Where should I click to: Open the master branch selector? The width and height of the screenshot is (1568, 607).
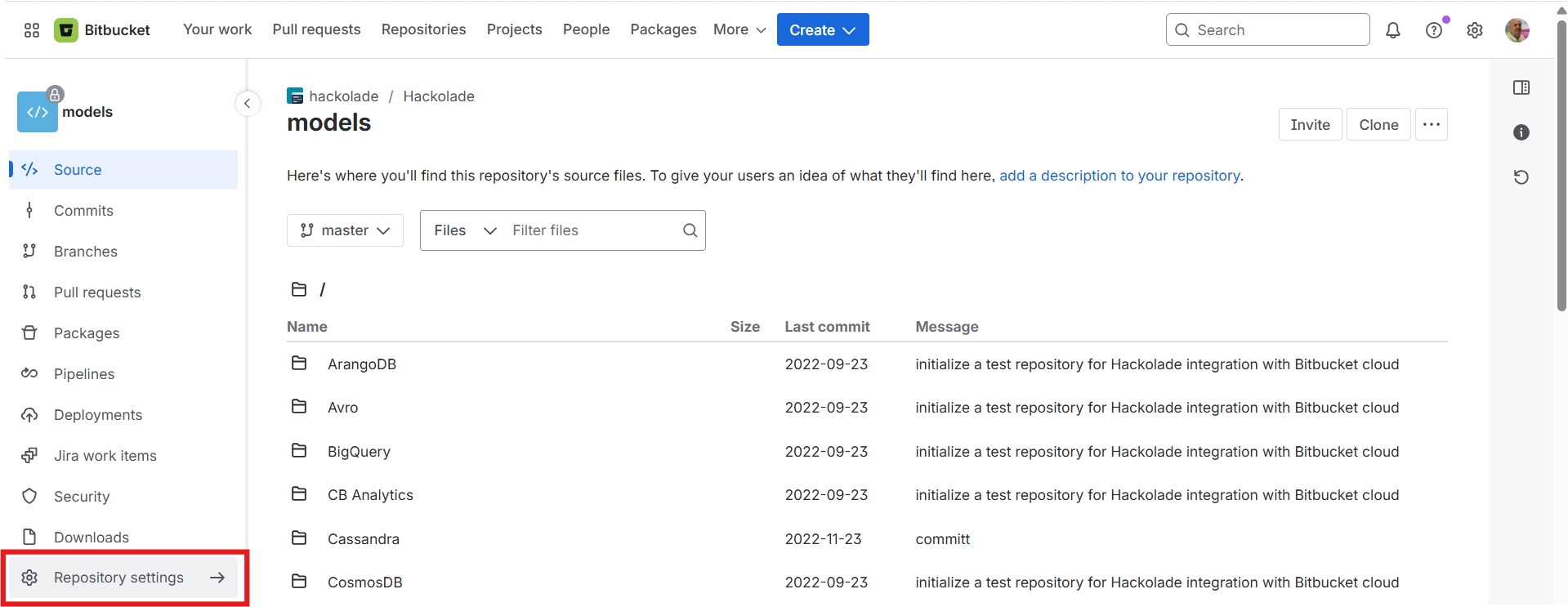click(x=345, y=230)
